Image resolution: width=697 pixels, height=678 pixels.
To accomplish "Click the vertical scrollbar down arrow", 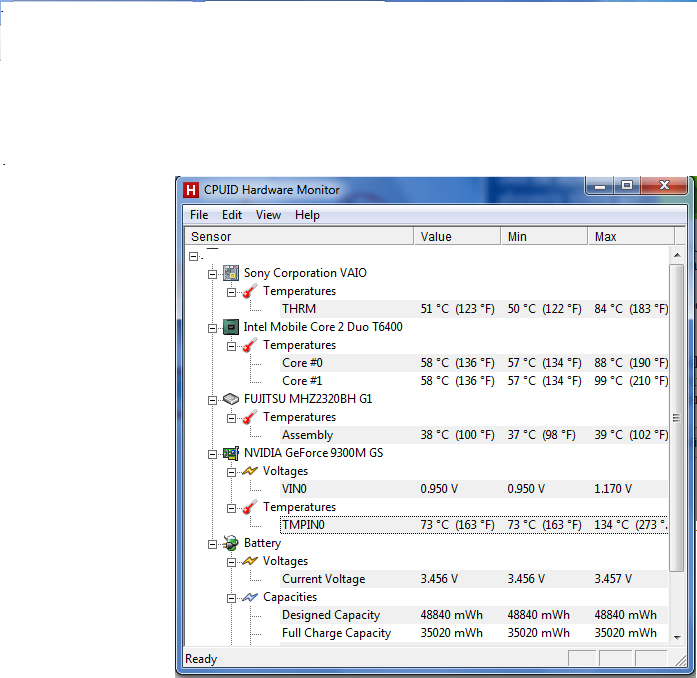I will click(x=676, y=636).
